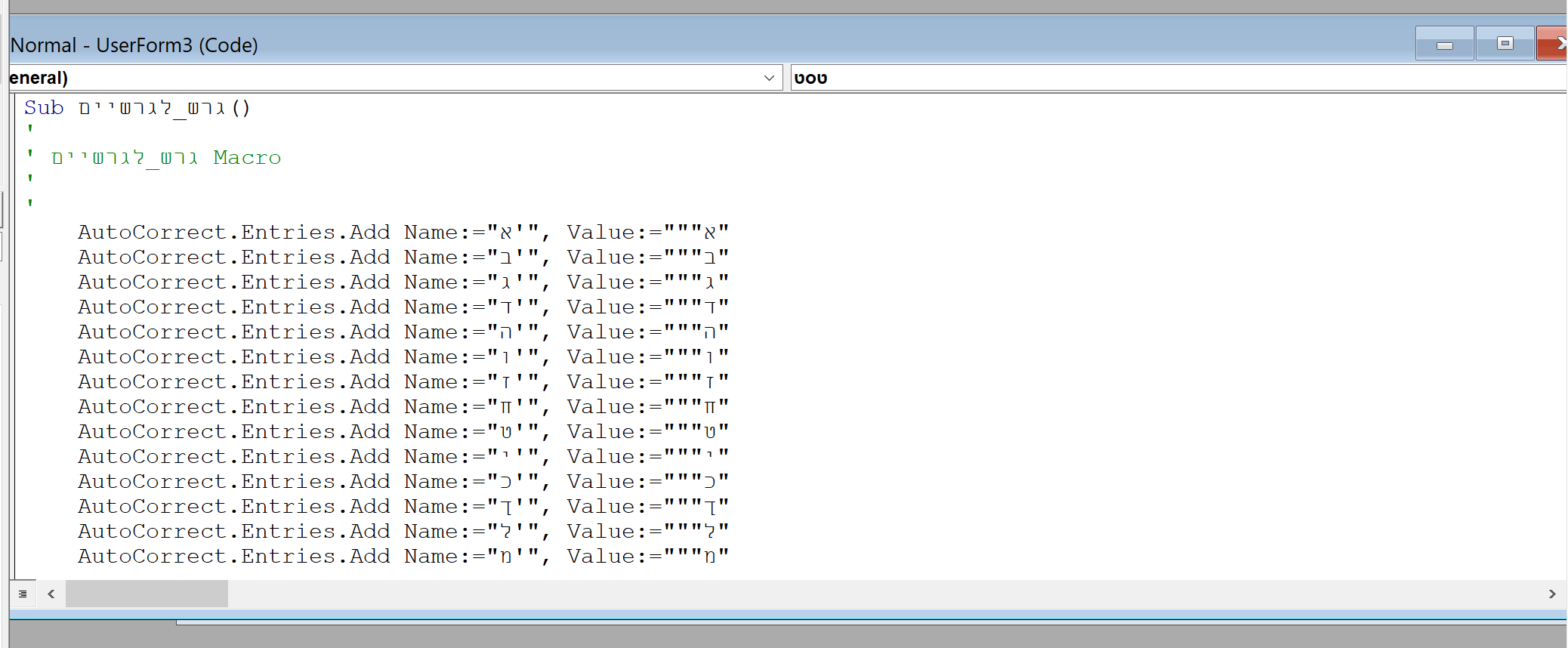Maximize the UserForm3 code window
Screen dimensions: 1568x648
[x=1505, y=45]
